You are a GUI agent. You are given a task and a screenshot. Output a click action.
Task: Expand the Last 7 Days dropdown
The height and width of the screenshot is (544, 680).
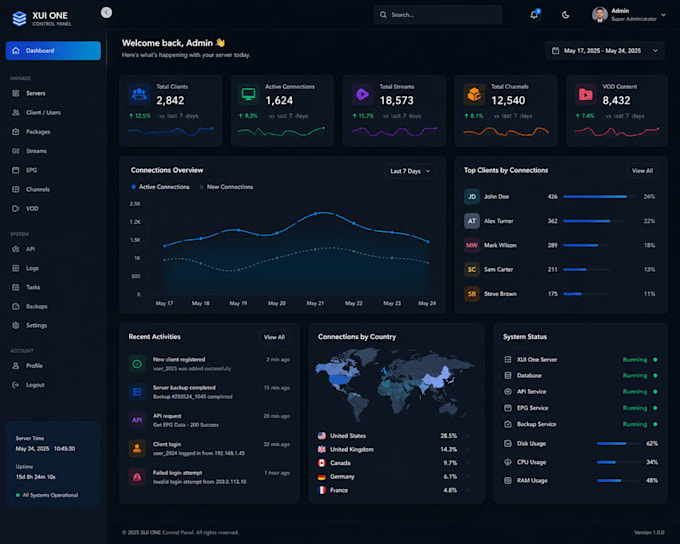coord(410,171)
